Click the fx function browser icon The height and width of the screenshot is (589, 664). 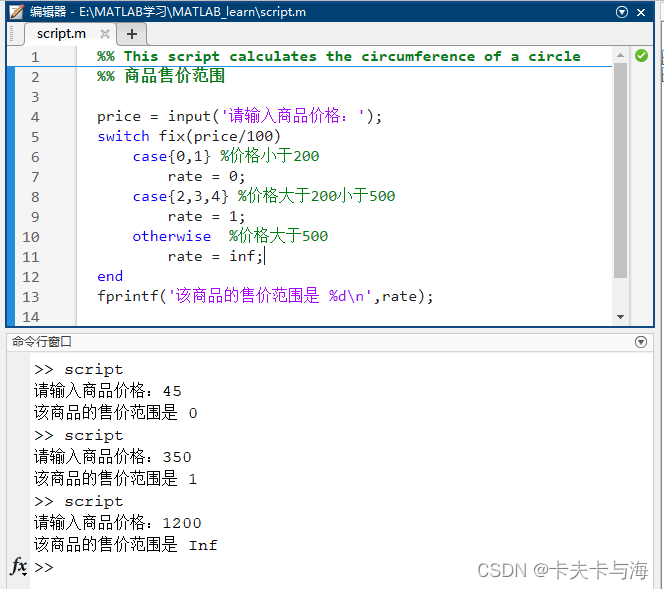pyautogui.click(x=18, y=567)
